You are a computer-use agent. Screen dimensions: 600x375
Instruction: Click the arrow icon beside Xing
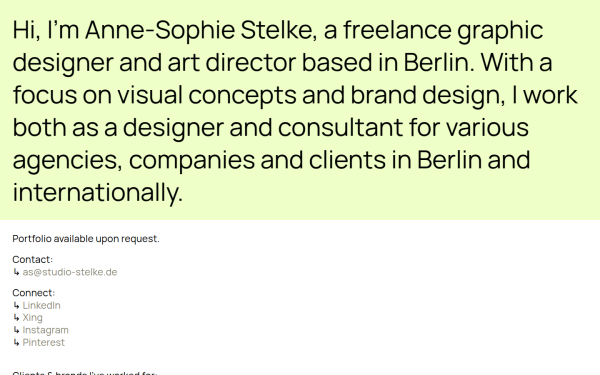pyautogui.click(x=16, y=318)
